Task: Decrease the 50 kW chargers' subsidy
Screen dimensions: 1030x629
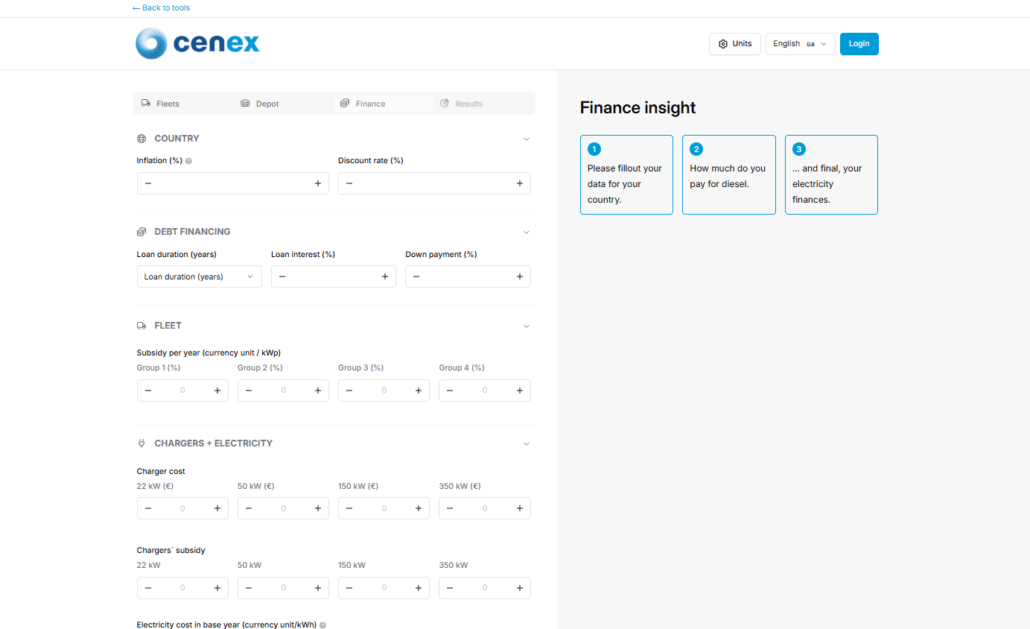Action: (x=249, y=588)
